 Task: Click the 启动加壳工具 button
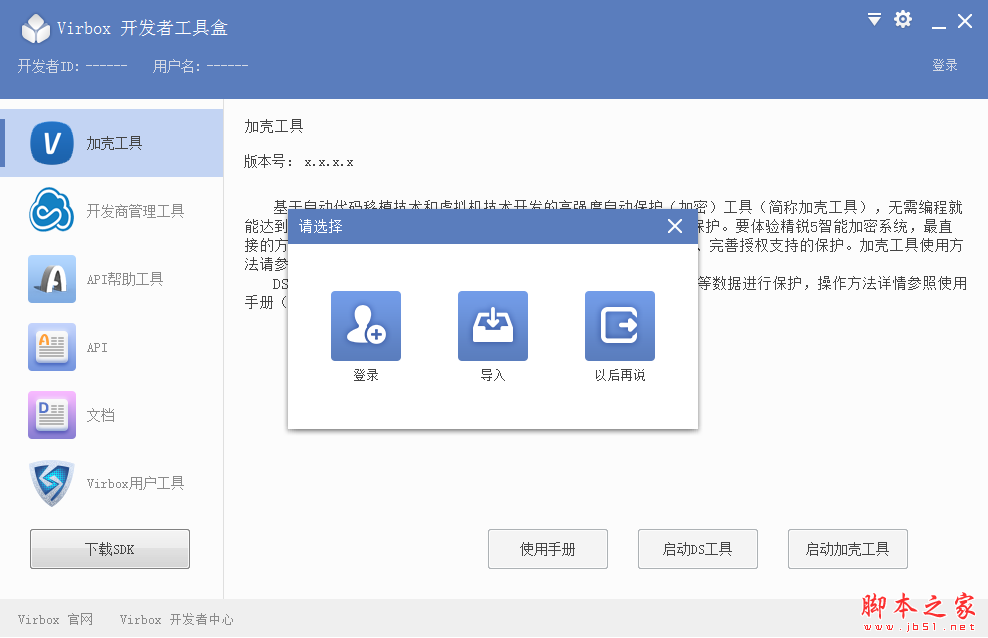847,548
